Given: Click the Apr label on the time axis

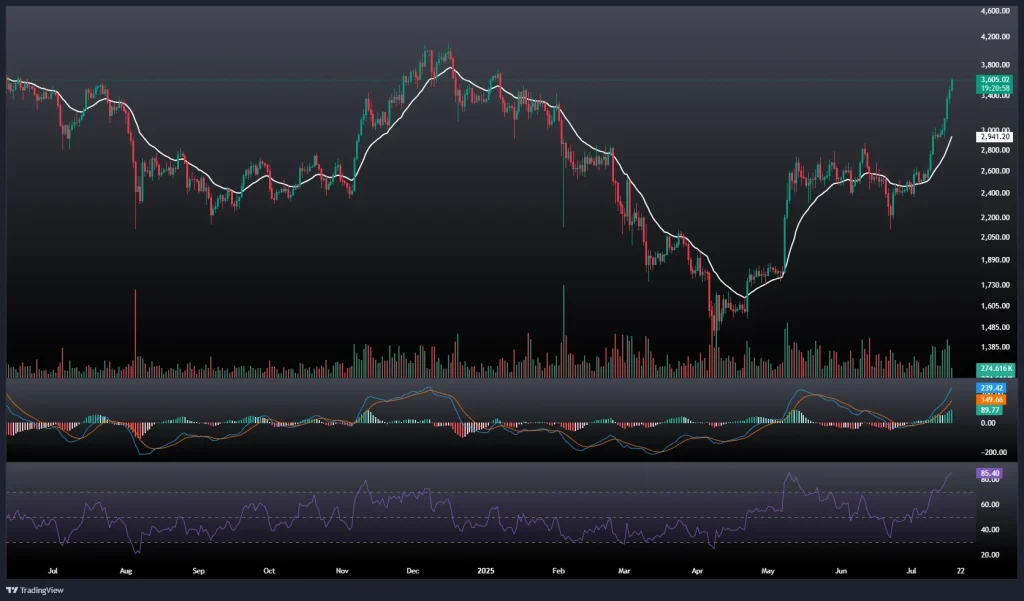Looking at the screenshot, I should pyautogui.click(x=699, y=570).
